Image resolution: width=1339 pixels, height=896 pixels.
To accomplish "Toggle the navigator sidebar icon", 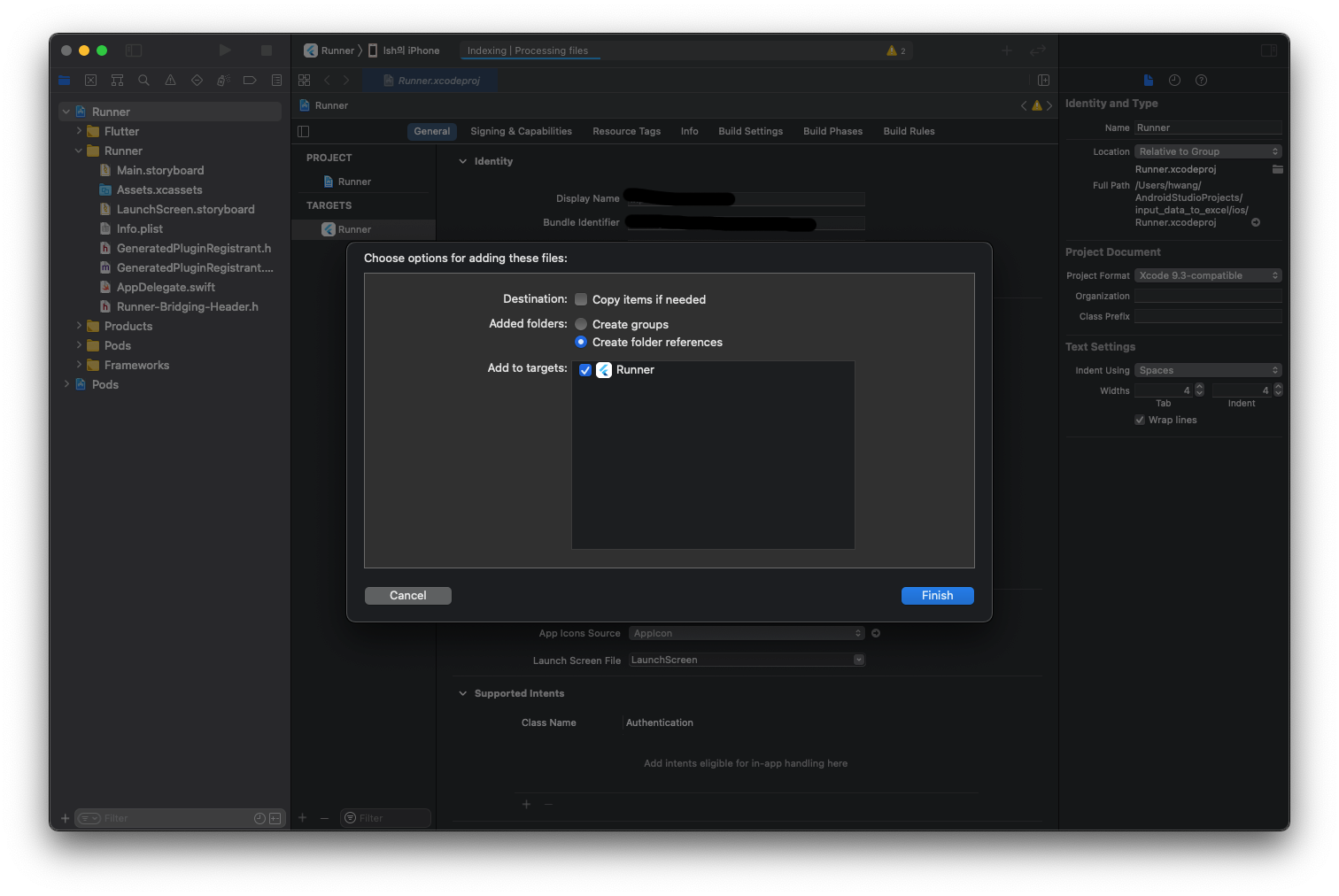I will click(134, 50).
